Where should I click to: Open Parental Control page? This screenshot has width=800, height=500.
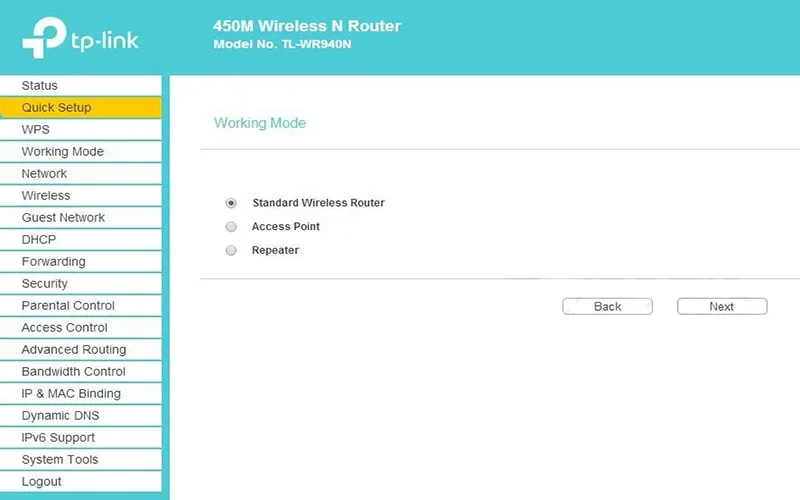click(x=81, y=305)
